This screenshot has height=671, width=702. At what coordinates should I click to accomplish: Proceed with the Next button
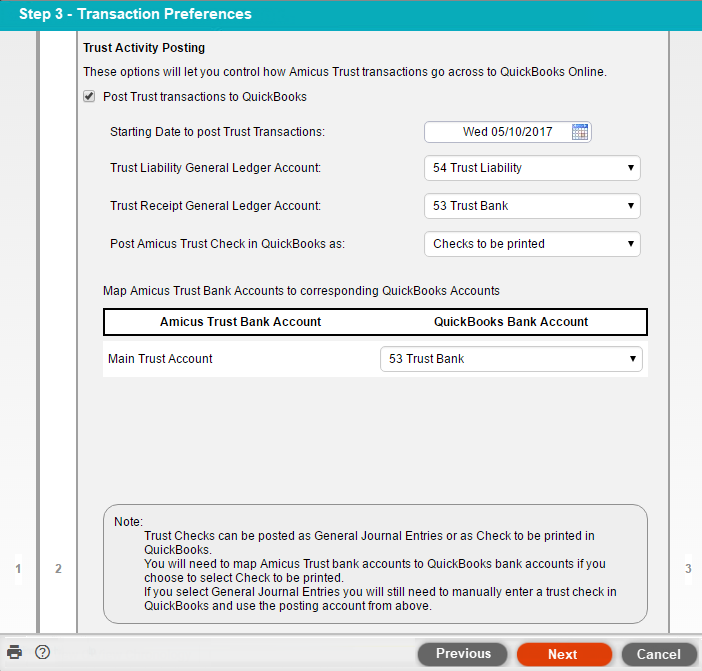coord(564,654)
